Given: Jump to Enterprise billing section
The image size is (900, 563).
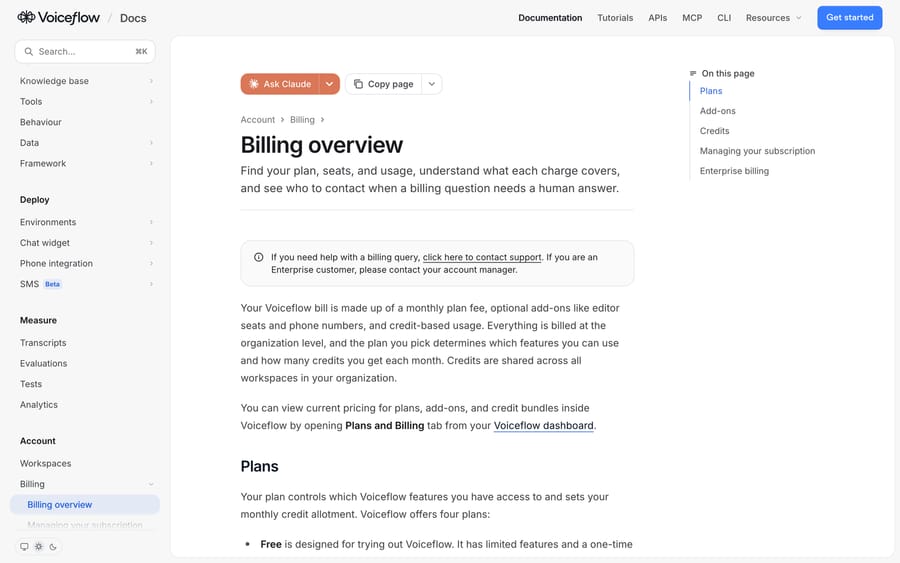Looking at the screenshot, I should click(x=734, y=171).
